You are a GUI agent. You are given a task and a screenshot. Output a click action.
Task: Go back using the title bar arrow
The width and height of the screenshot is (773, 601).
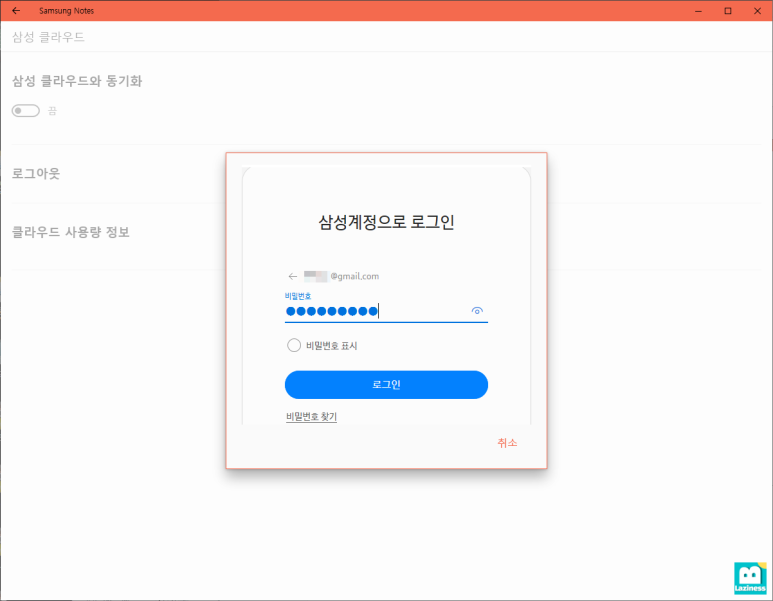coord(16,10)
